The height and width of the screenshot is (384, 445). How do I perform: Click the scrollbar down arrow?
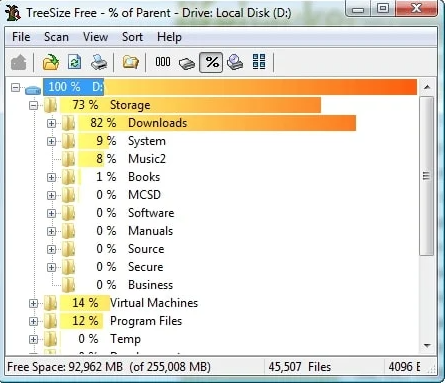[x=427, y=346]
